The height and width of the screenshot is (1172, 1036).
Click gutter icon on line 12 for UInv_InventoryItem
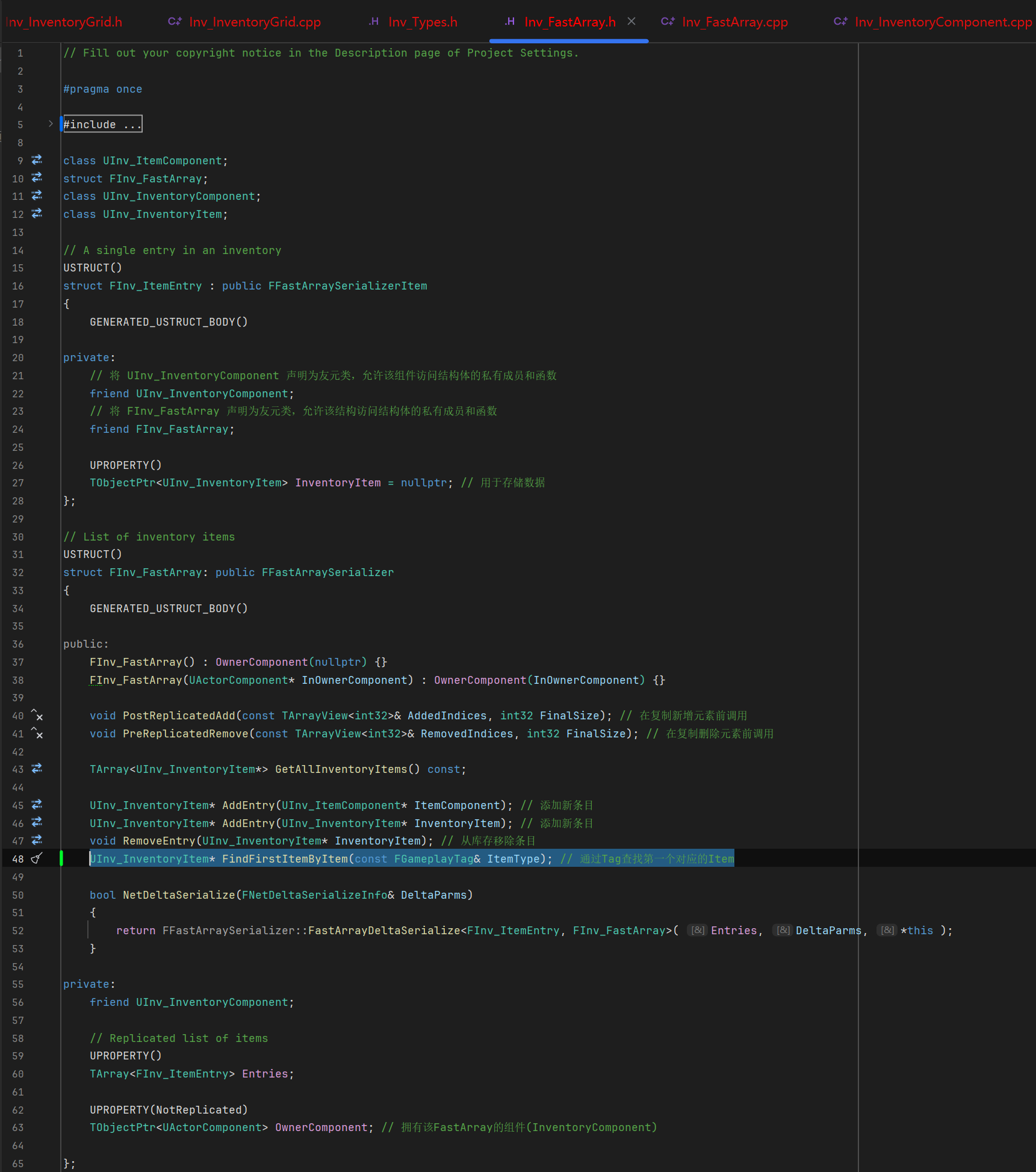pos(37,214)
